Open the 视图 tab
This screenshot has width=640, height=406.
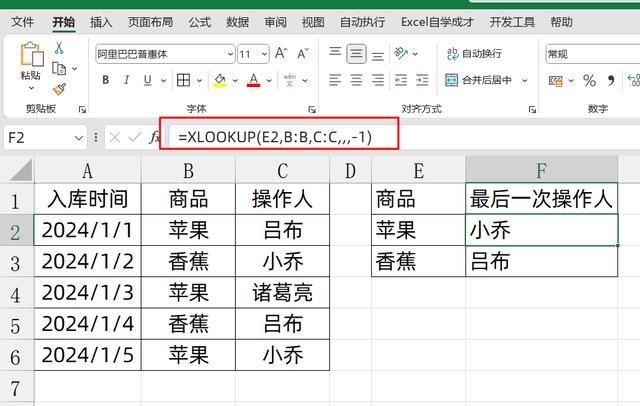tap(313, 22)
